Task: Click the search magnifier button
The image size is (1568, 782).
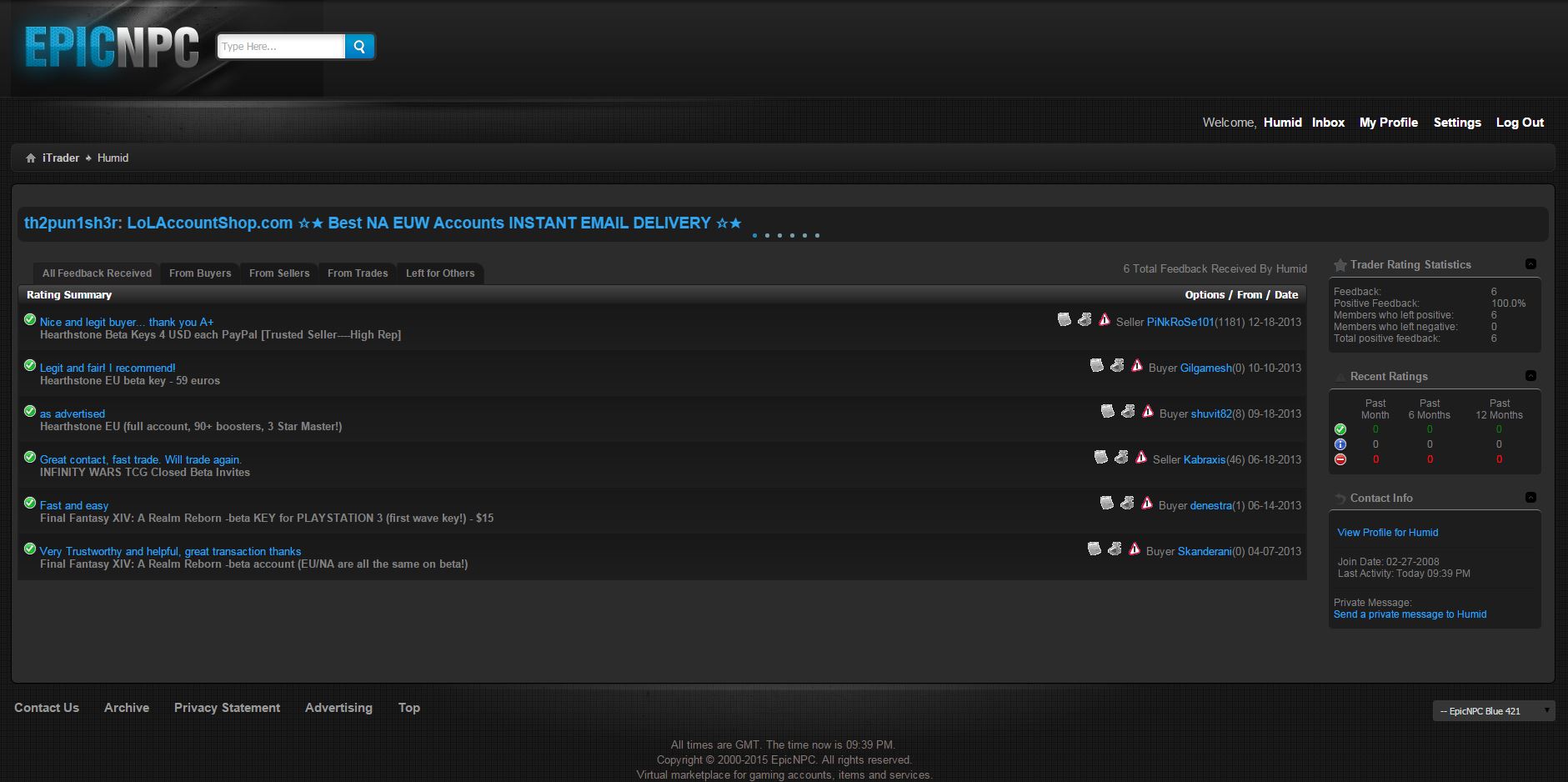Action: pos(359,47)
